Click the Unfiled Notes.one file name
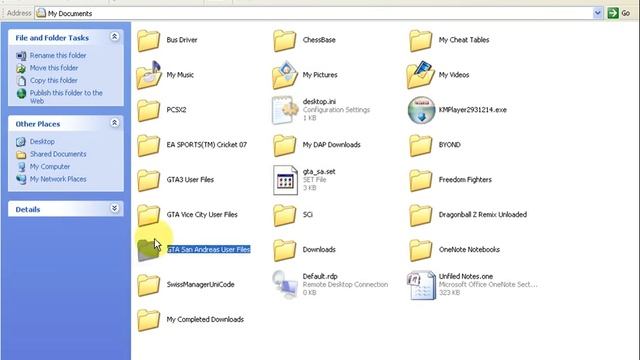The image size is (640, 360). point(466,276)
